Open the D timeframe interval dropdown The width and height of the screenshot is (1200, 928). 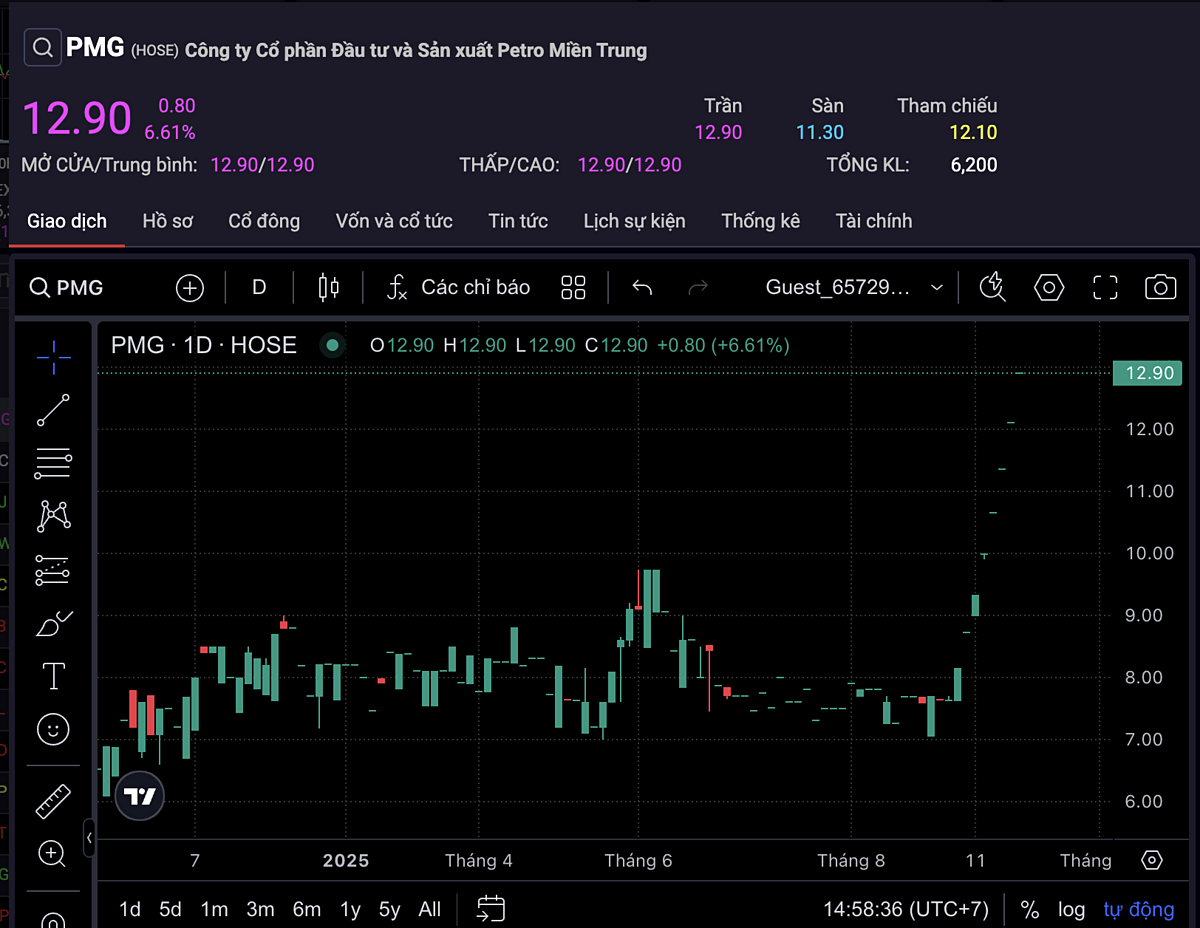coord(259,288)
